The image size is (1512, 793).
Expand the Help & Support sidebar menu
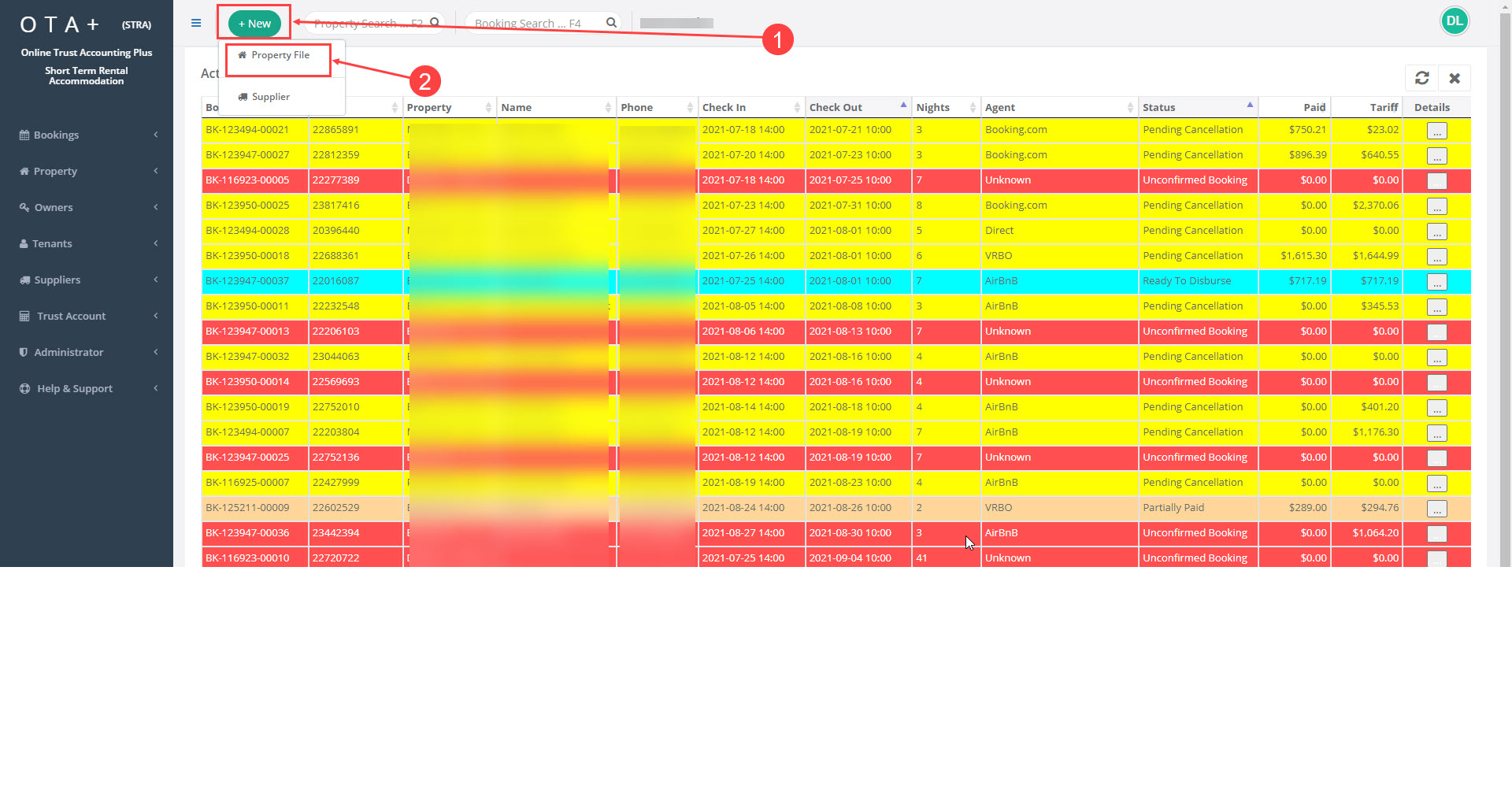click(87, 388)
